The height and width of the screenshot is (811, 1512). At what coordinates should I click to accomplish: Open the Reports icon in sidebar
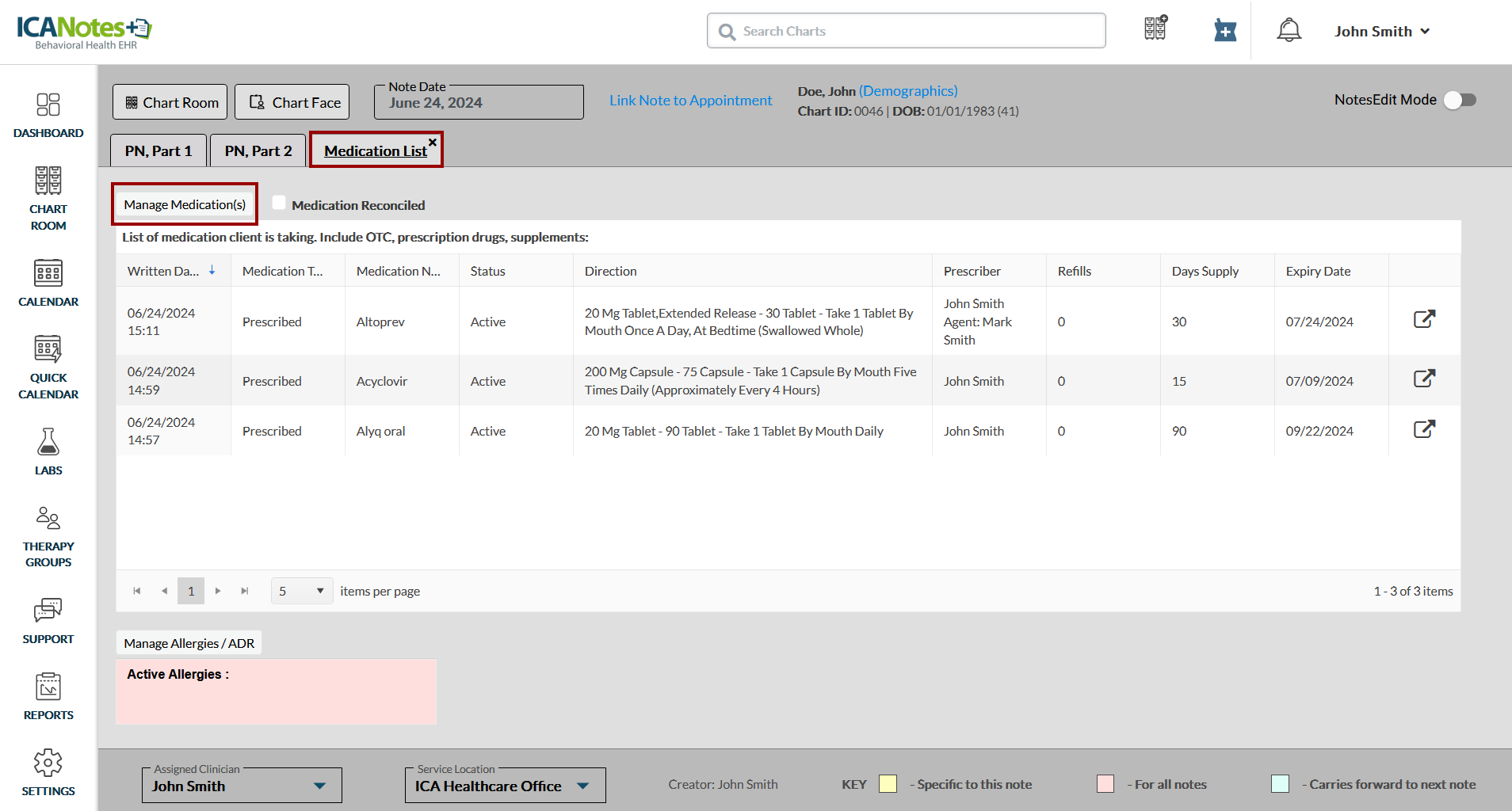pyautogui.click(x=48, y=687)
